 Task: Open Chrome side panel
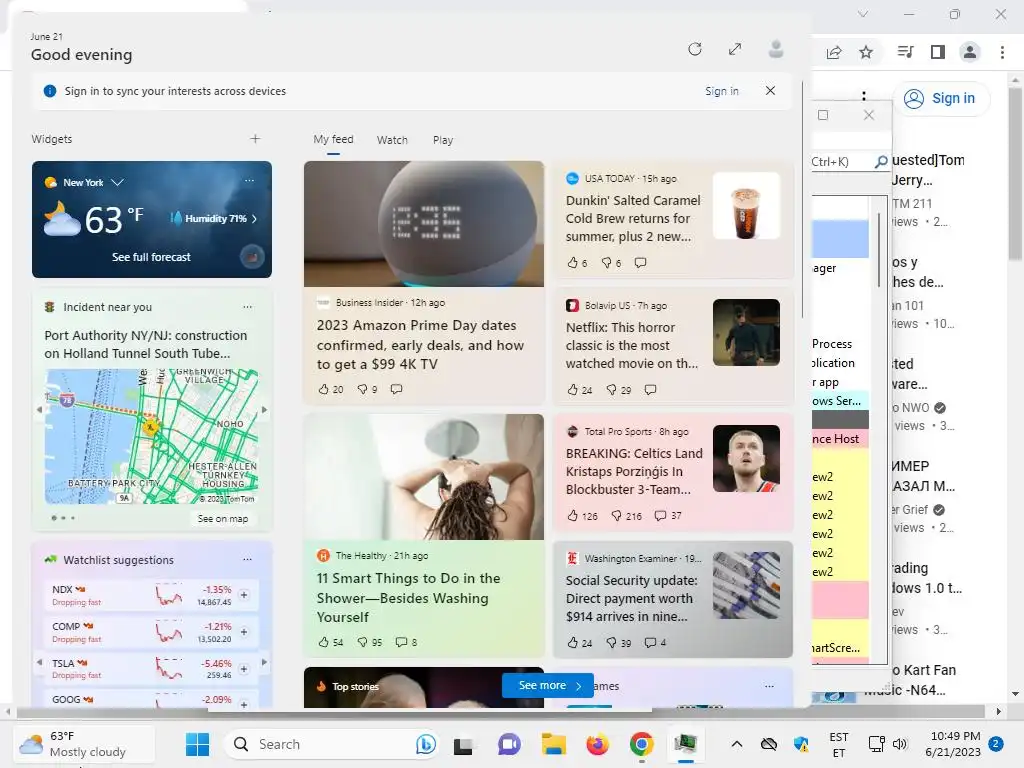(938, 52)
